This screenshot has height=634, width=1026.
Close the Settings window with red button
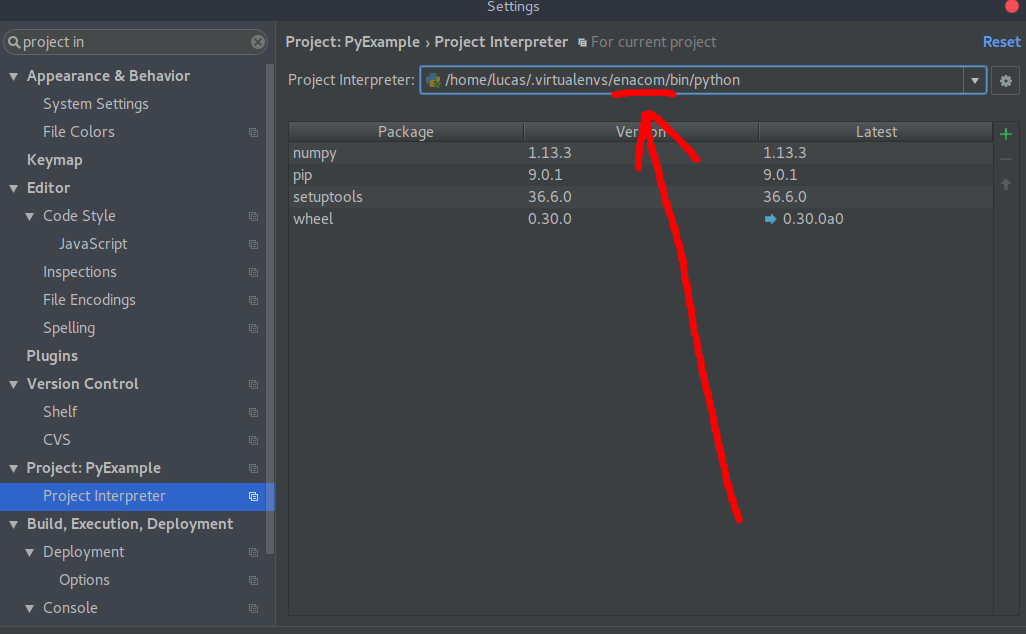(1012, 6)
